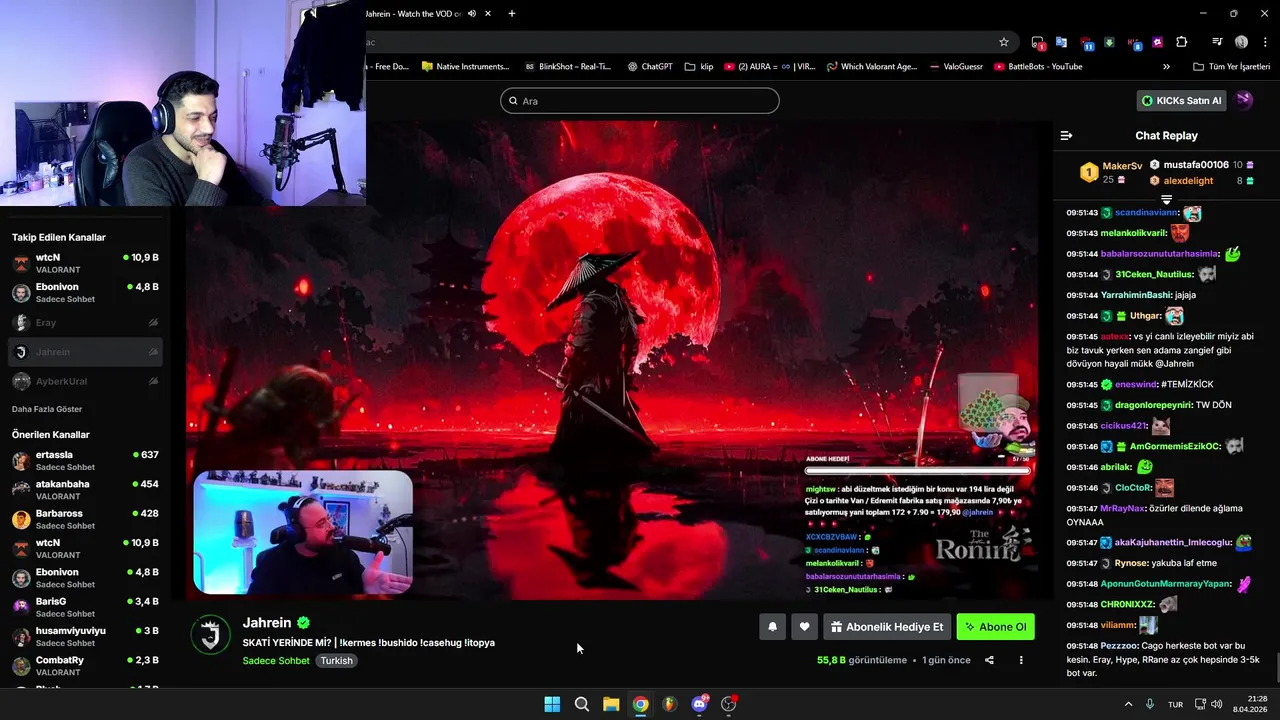Click Pezzzoo username in chat replay
Viewport: 1280px width, 720px height.
coord(1119,646)
